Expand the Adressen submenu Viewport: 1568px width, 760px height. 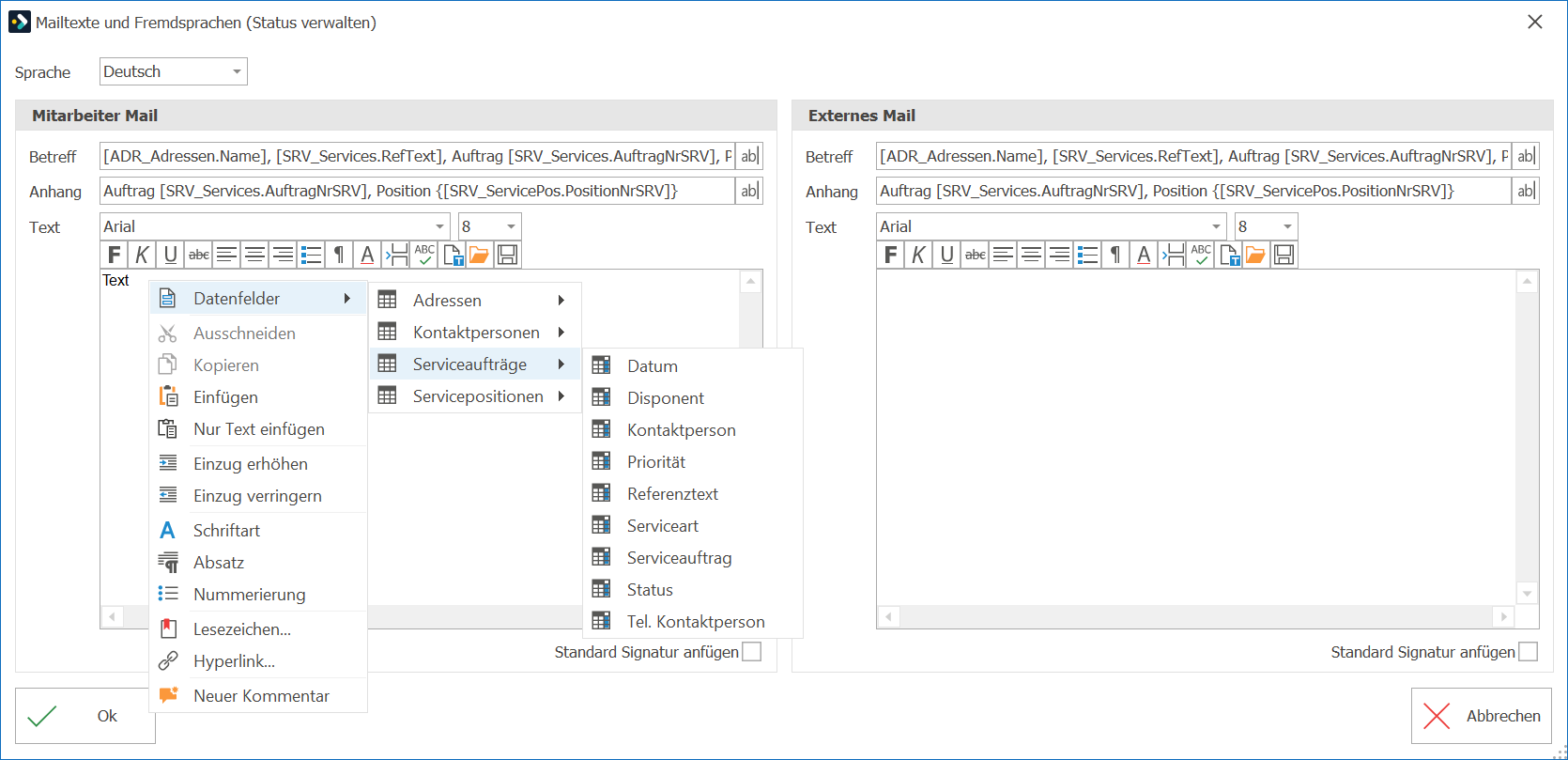point(475,301)
